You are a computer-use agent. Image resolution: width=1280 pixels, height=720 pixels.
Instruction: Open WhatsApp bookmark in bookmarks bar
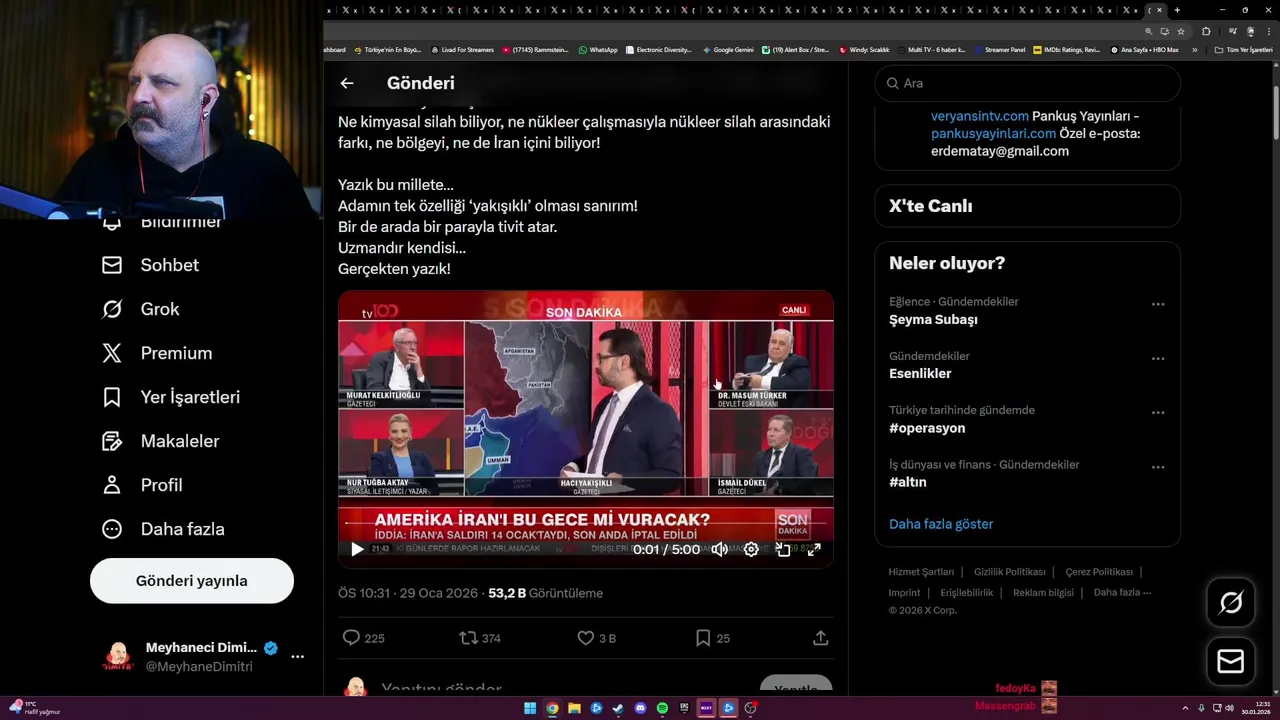598,49
